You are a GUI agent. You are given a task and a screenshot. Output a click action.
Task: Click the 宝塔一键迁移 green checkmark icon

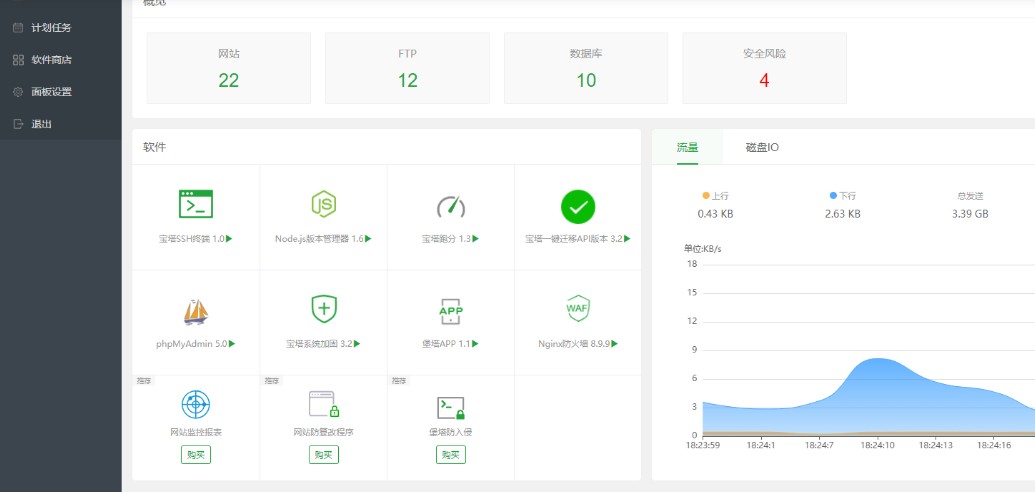tap(578, 207)
